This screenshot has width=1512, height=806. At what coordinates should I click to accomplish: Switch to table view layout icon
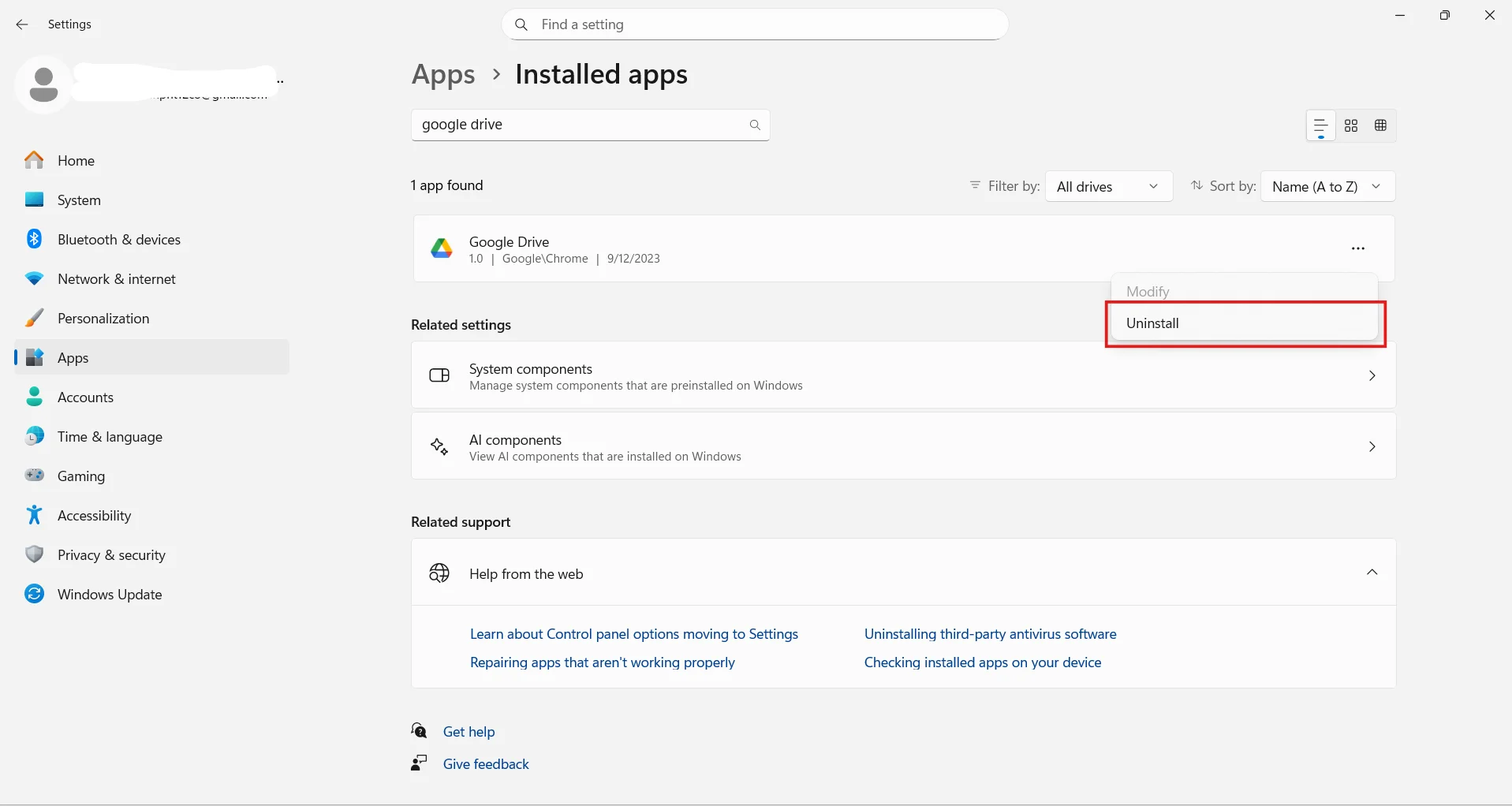tap(1380, 125)
